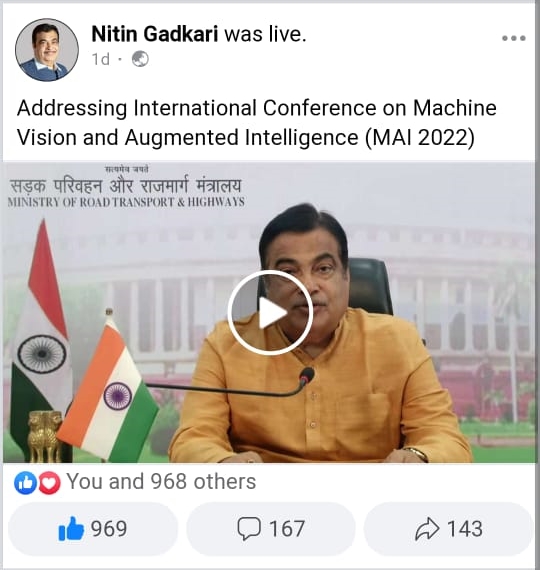
Task: Click the post caption about MAI 2022
Action: [257, 123]
